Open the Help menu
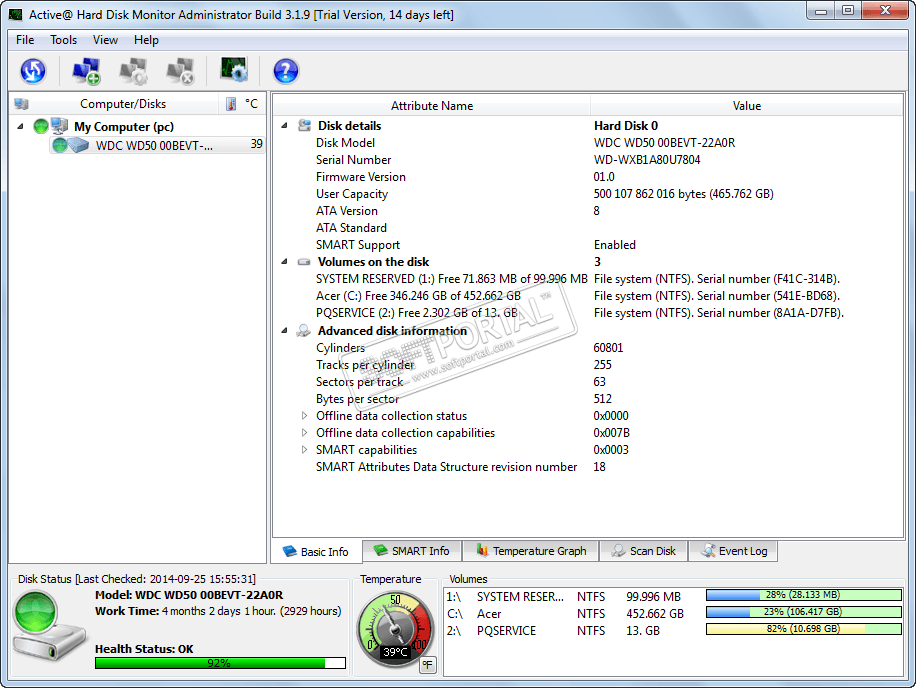The image size is (916, 688). click(146, 40)
